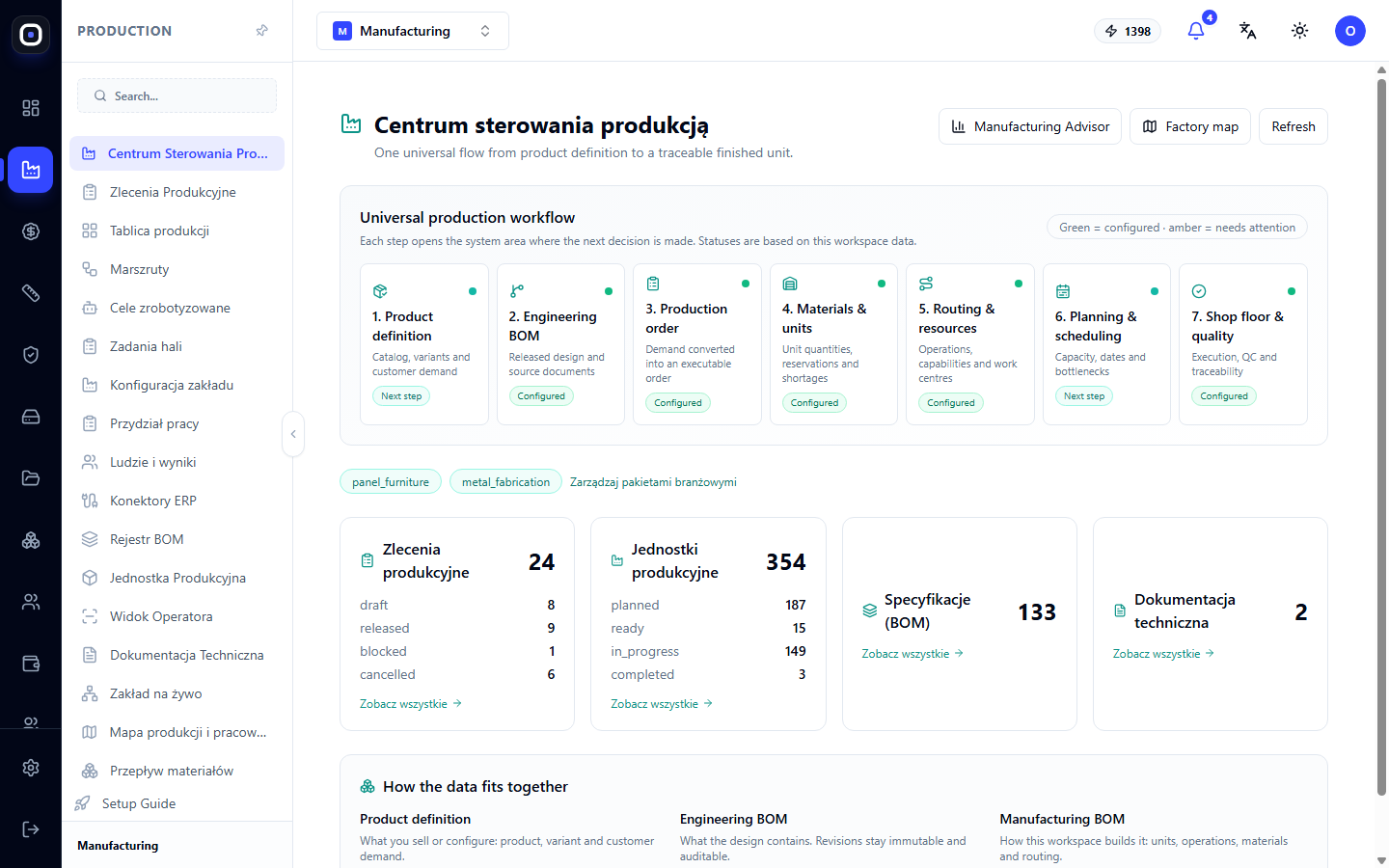Click Zobacz wszystkie under Dokumentacja techniczna
Viewport: 1389px width, 868px height.
(x=1163, y=654)
